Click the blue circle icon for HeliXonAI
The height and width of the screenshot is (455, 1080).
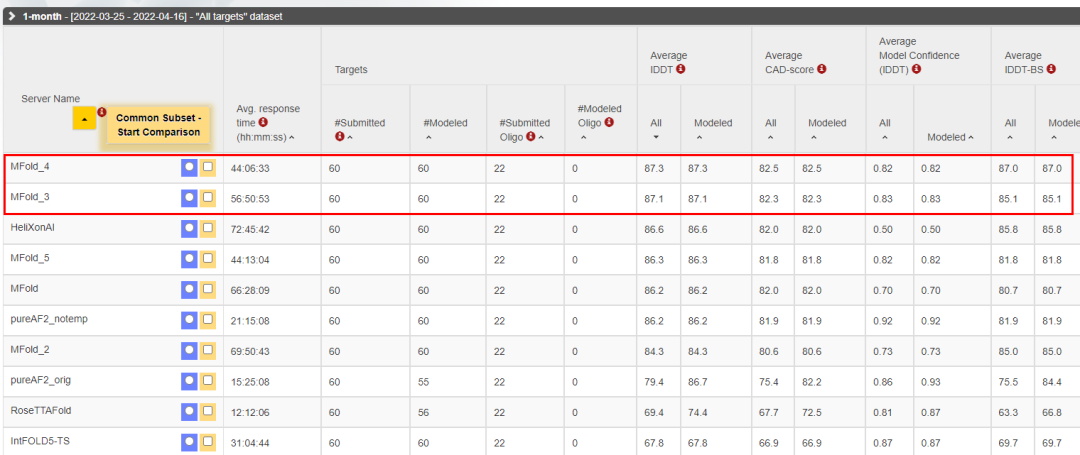click(x=189, y=228)
